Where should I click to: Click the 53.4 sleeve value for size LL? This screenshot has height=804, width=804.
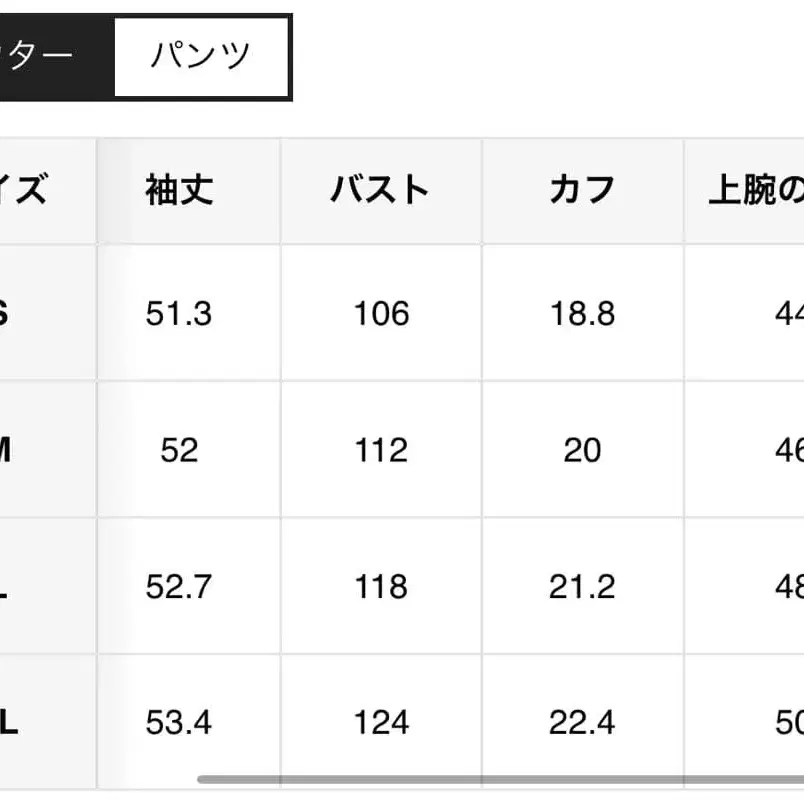[x=181, y=723]
